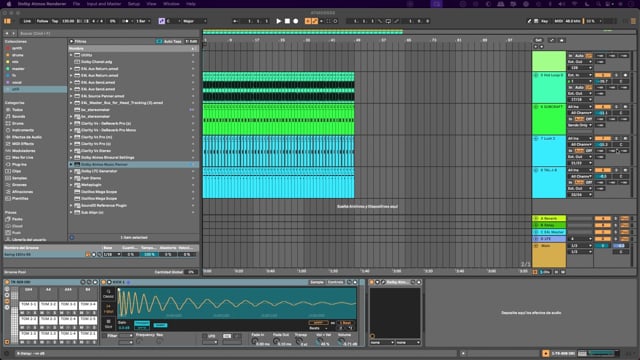Click the browser search field
This screenshot has height=360, width=640.
(108, 33)
